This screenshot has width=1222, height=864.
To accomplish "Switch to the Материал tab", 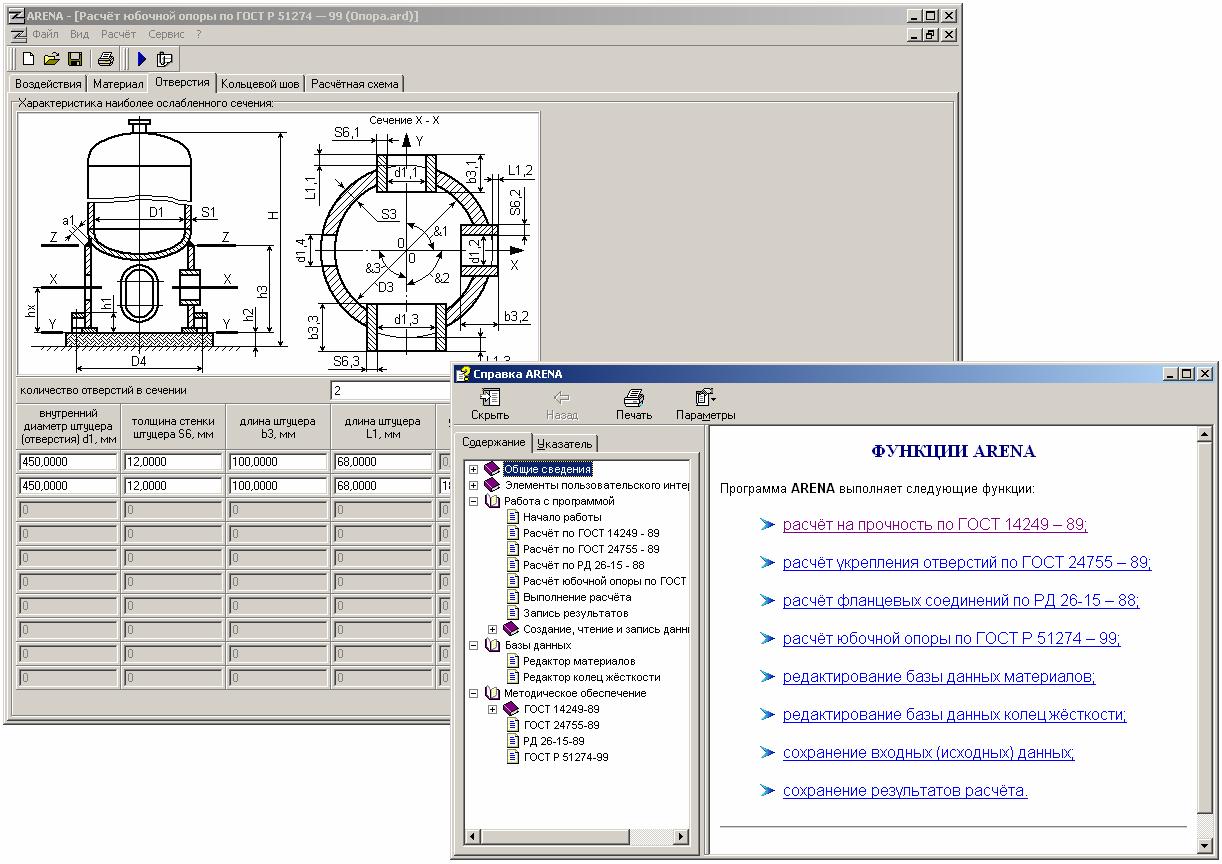I will point(118,84).
